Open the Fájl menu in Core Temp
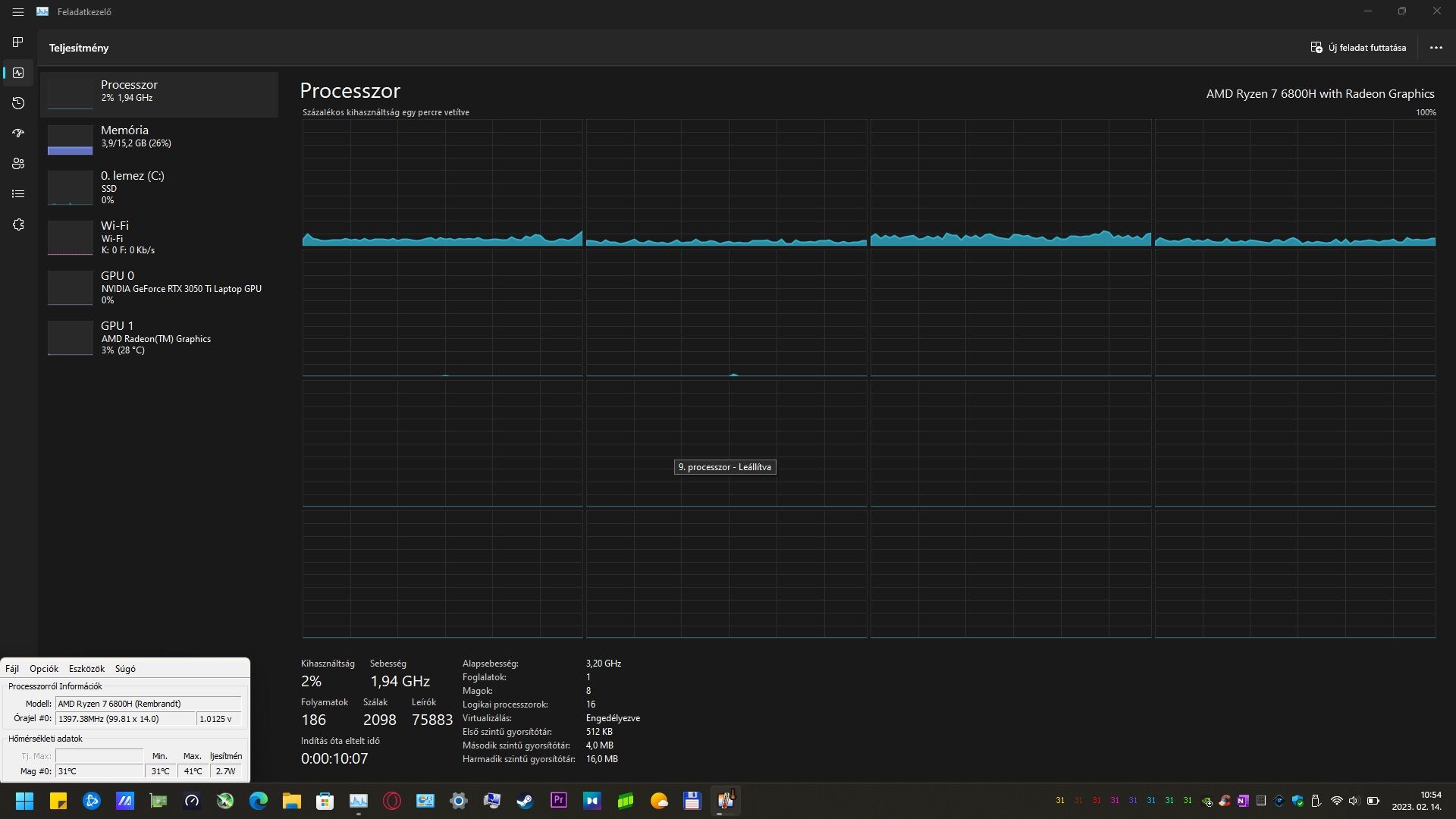The width and height of the screenshot is (1456, 819). [12, 669]
